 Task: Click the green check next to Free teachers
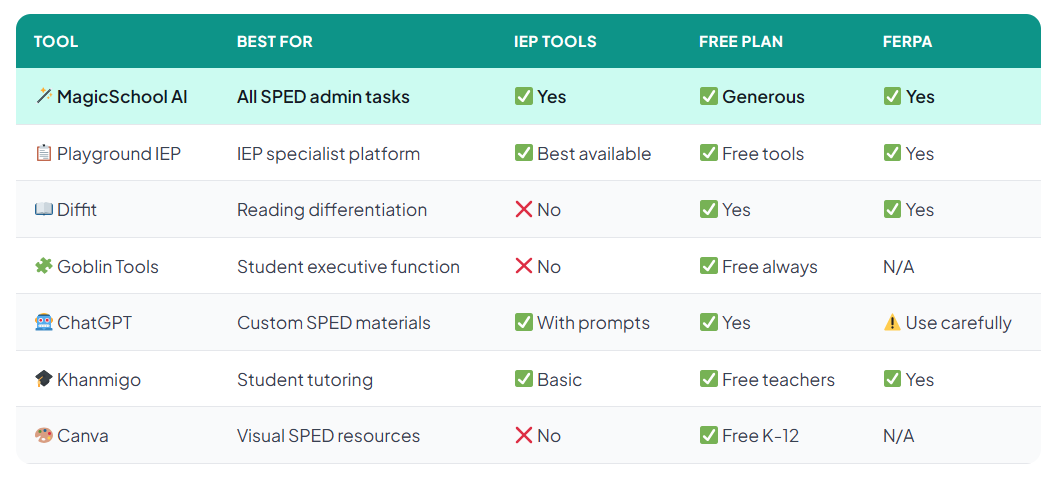(x=708, y=379)
